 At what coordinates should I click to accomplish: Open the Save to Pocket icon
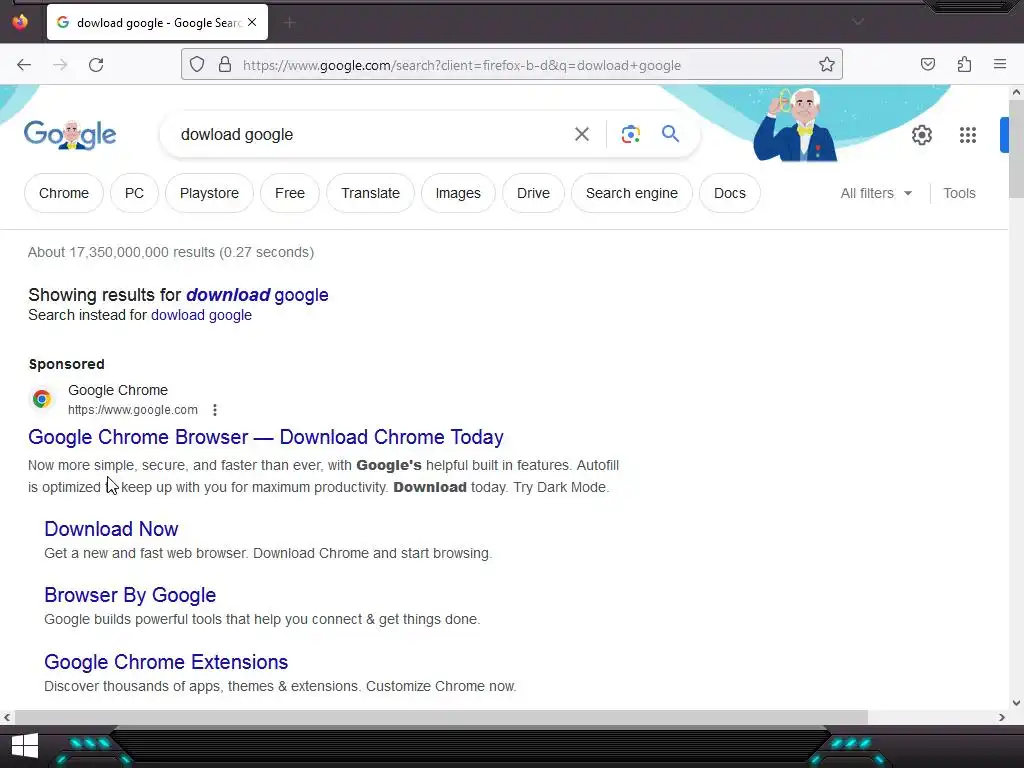coord(928,64)
